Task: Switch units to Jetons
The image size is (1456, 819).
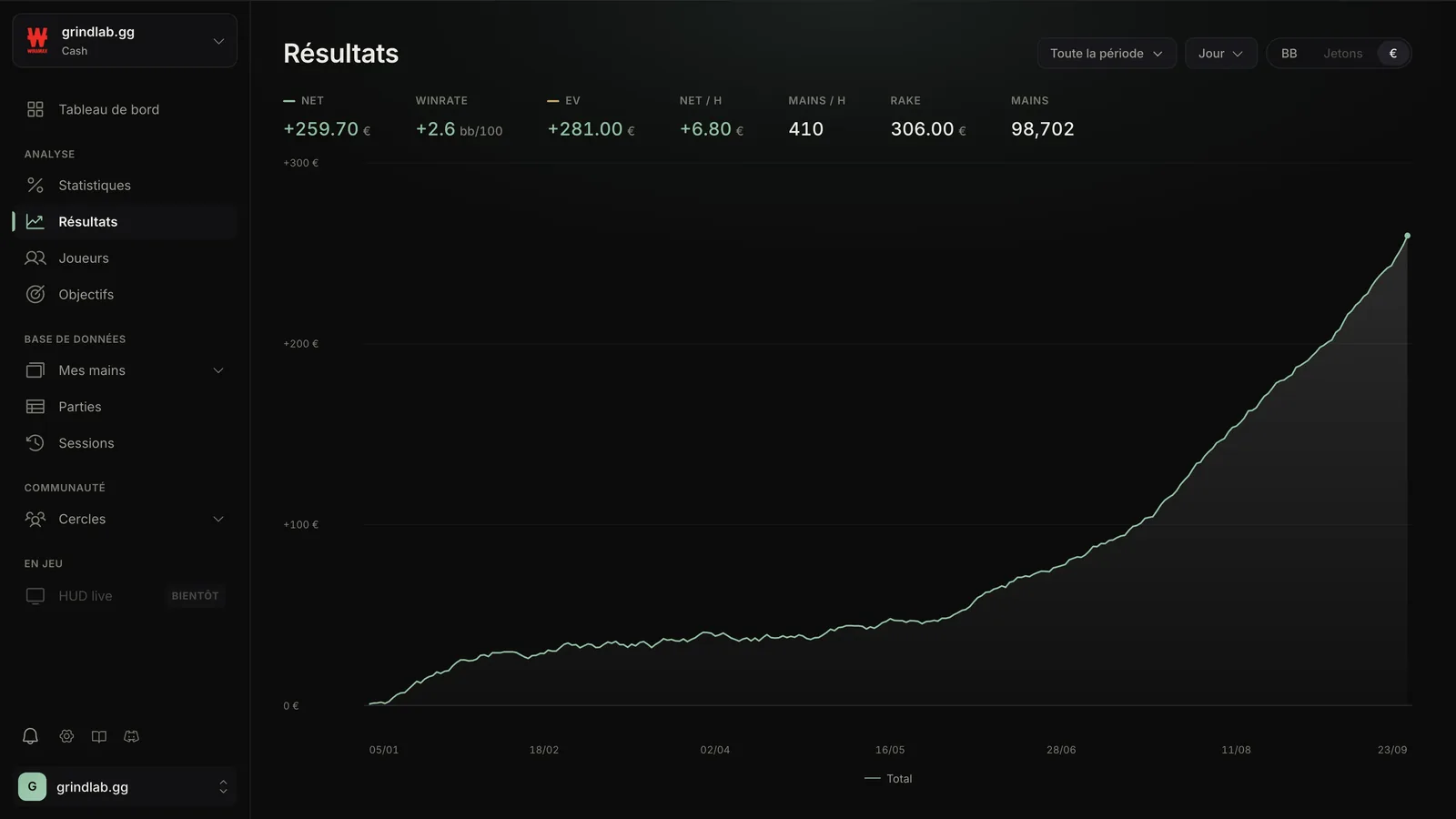Action: tap(1343, 54)
